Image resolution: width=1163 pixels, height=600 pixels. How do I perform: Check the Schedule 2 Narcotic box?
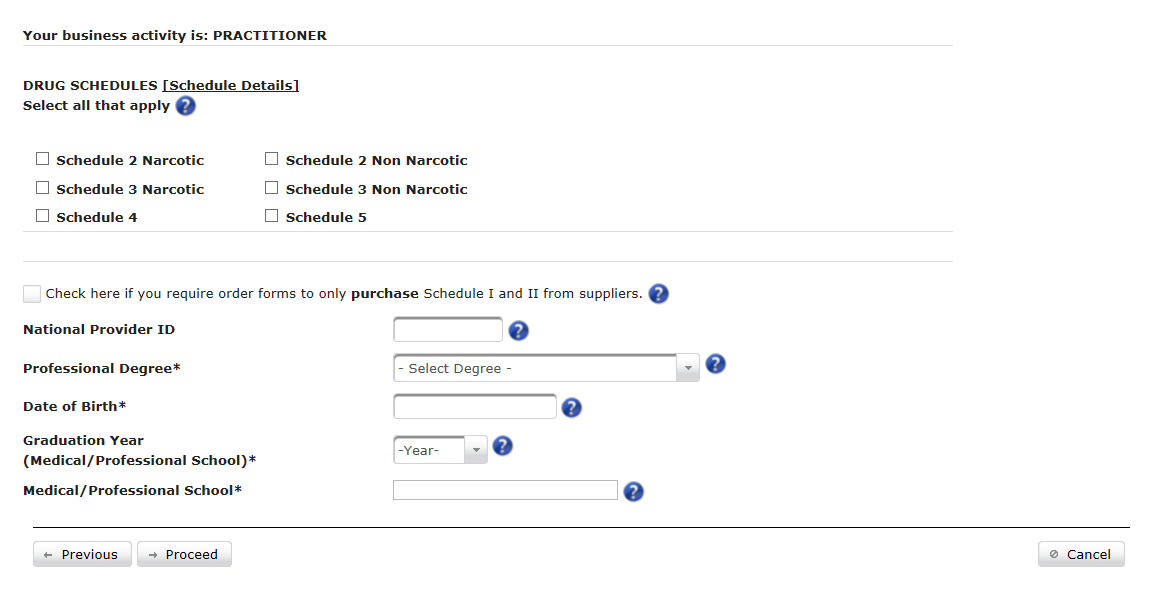coord(43,159)
